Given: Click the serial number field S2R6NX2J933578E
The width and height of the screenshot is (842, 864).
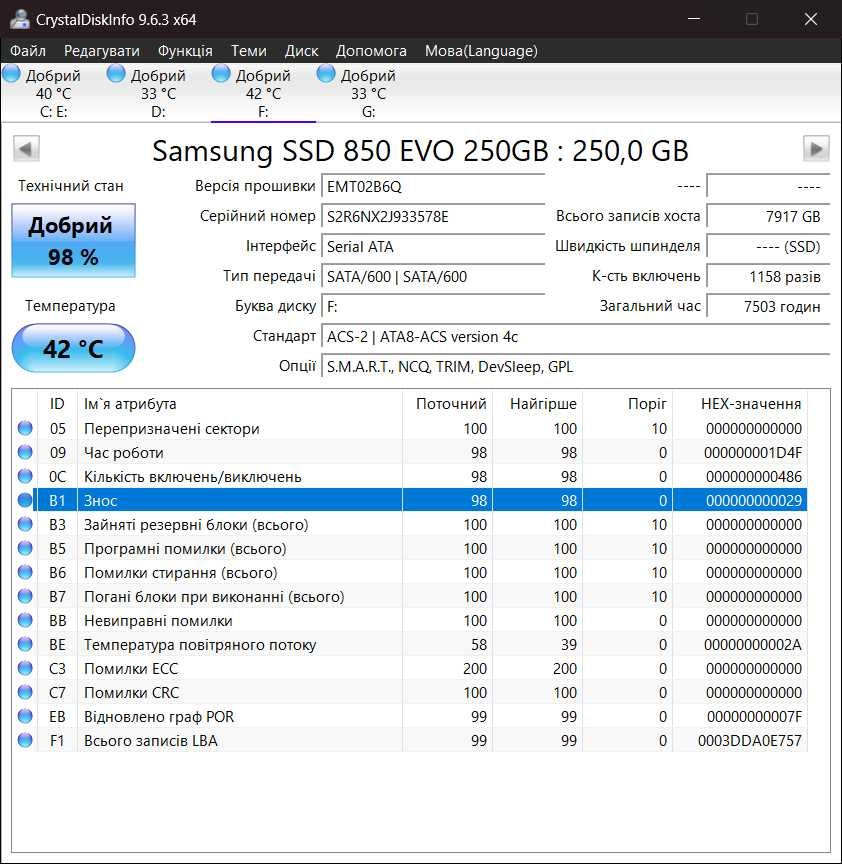Looking at the screenshot, I should click(x=433, y=217).
